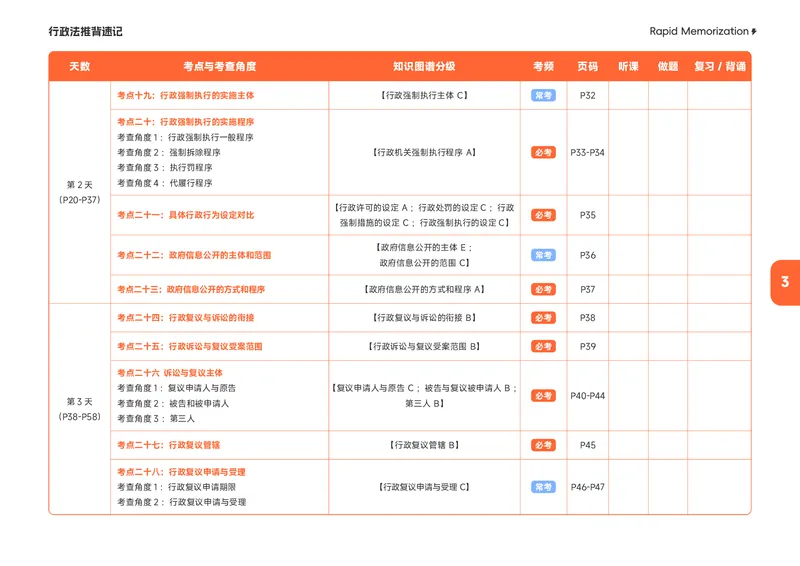Select the 页码 column header
Viewport: 800px width, 566px height.
(587, 66)
